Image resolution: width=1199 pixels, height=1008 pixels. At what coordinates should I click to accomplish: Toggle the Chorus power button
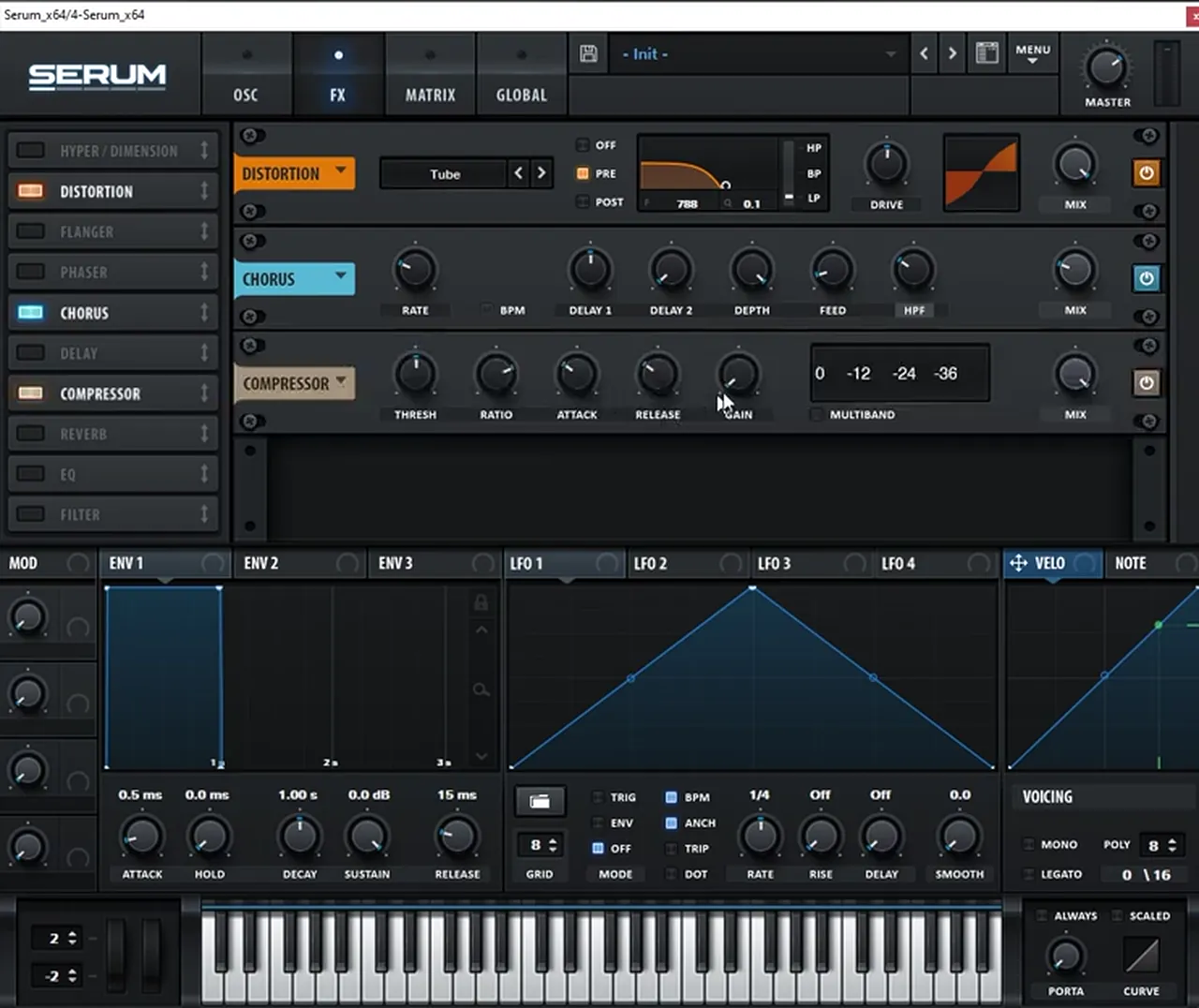pyautogui.click(x=1147, y=278)
